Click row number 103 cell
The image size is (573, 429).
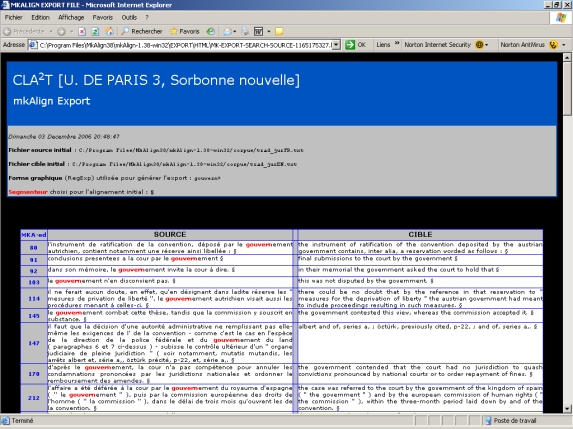click(34, 282)
